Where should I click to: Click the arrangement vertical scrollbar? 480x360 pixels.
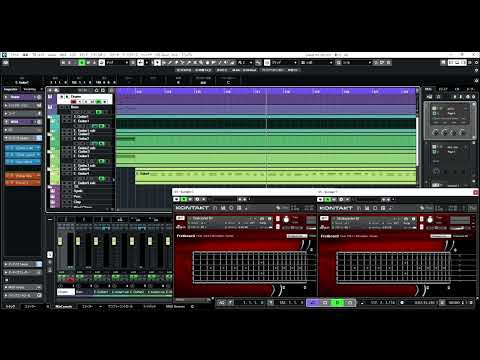pos(418,142)
